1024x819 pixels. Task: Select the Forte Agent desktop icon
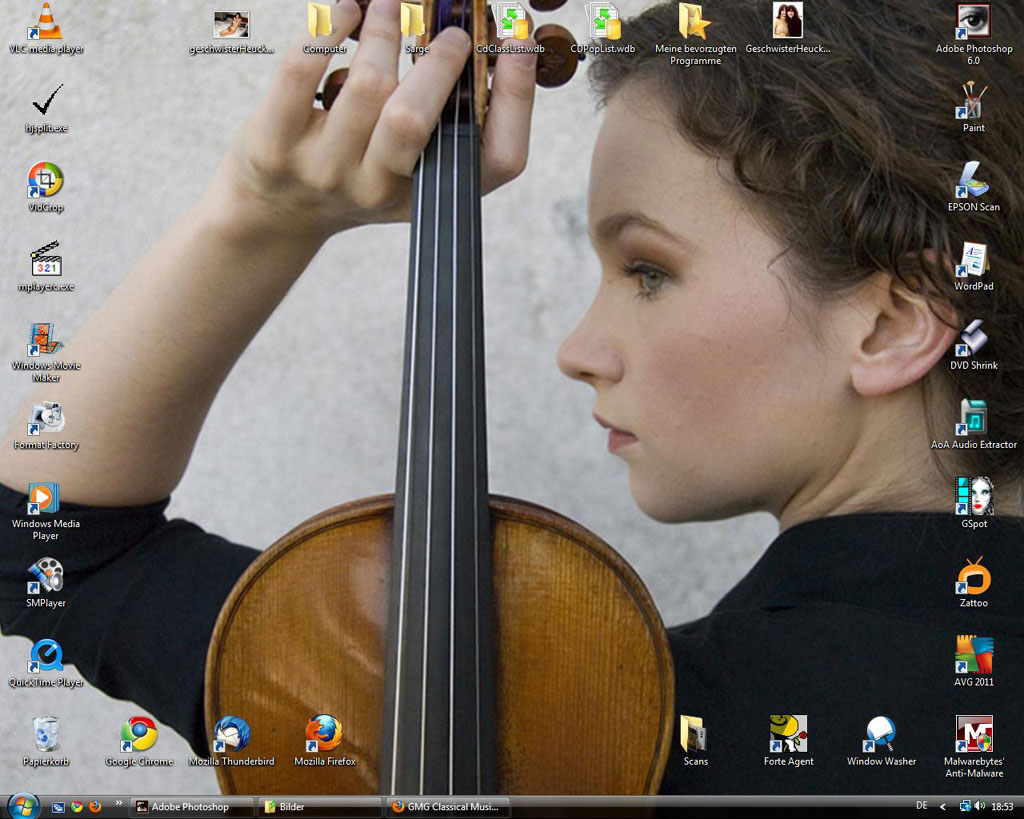click(x=788, y=735)
